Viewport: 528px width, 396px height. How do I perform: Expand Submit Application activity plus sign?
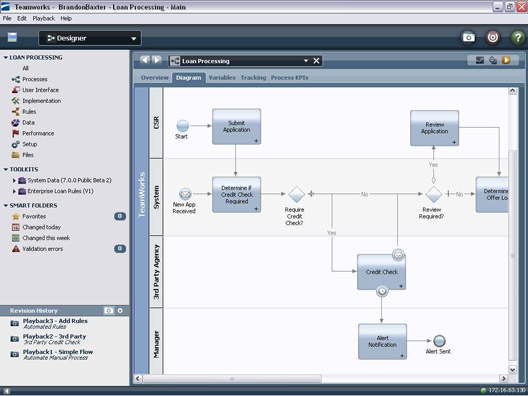click(x=256, y=141)
